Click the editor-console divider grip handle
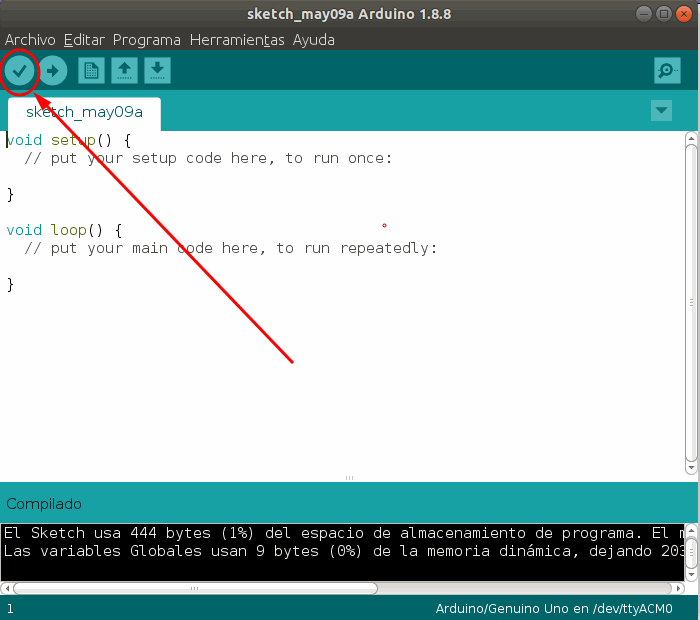 pos(350,478)
